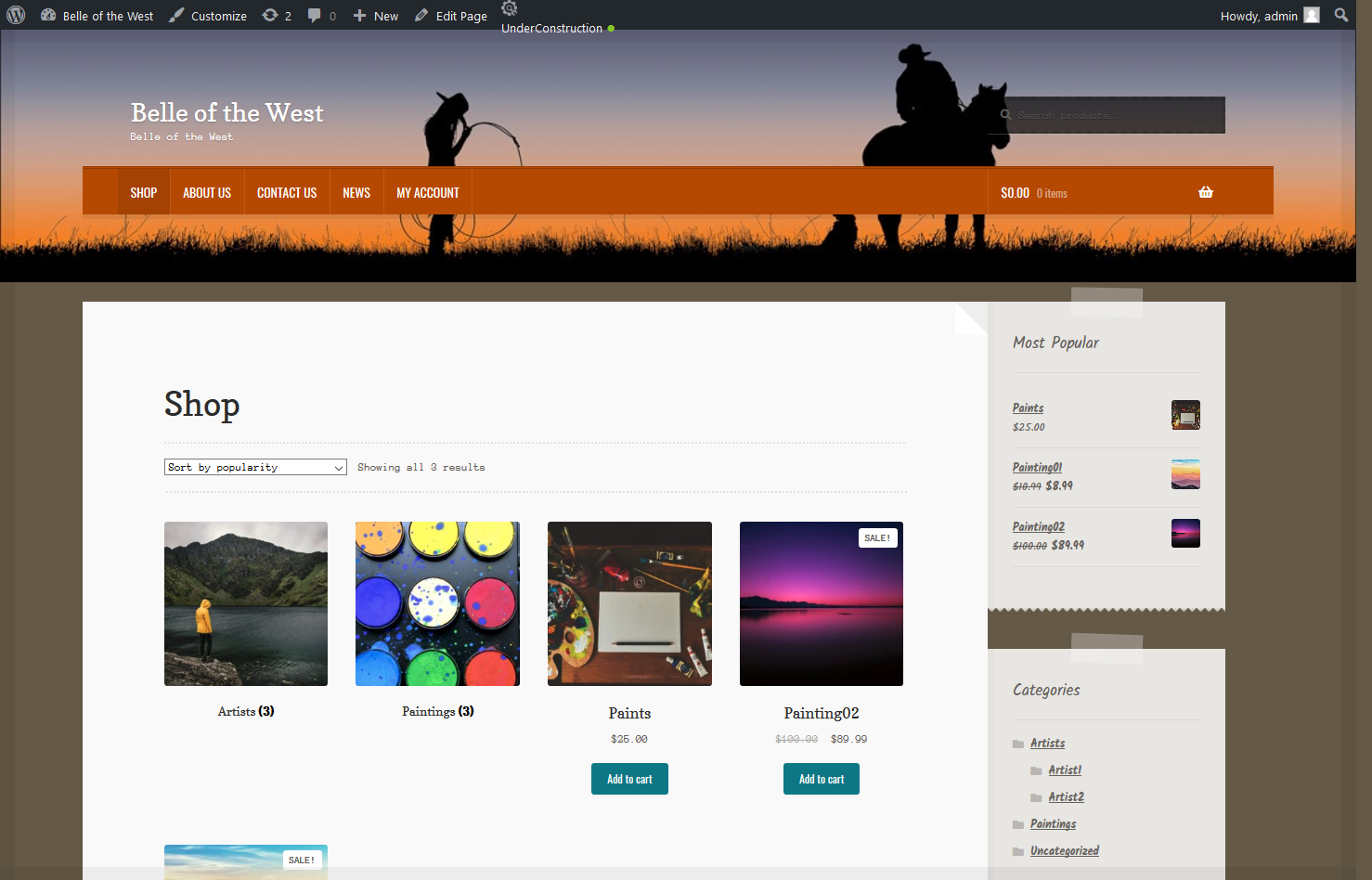The height and width of the screenshot is (880, 1372).
Task: Click Painting01 link in Most Popular
Action: [1037, 467]
